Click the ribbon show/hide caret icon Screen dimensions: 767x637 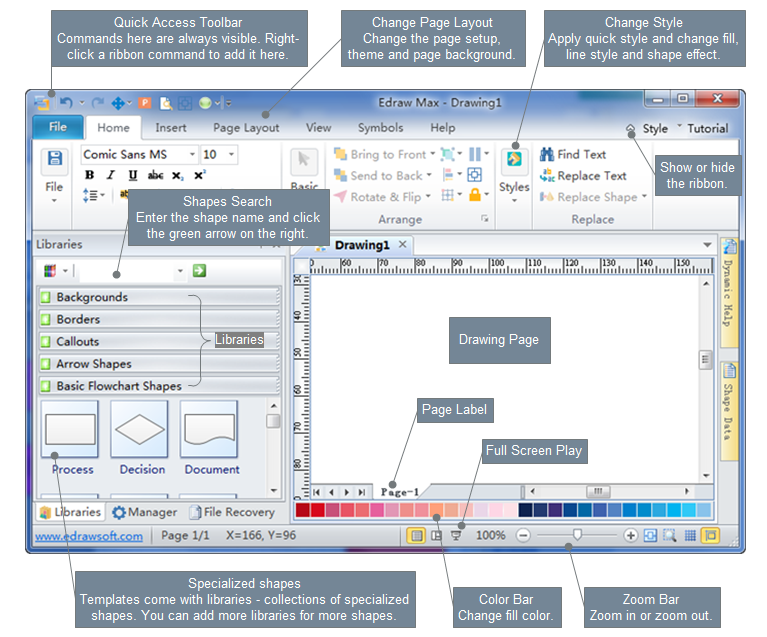631,128
